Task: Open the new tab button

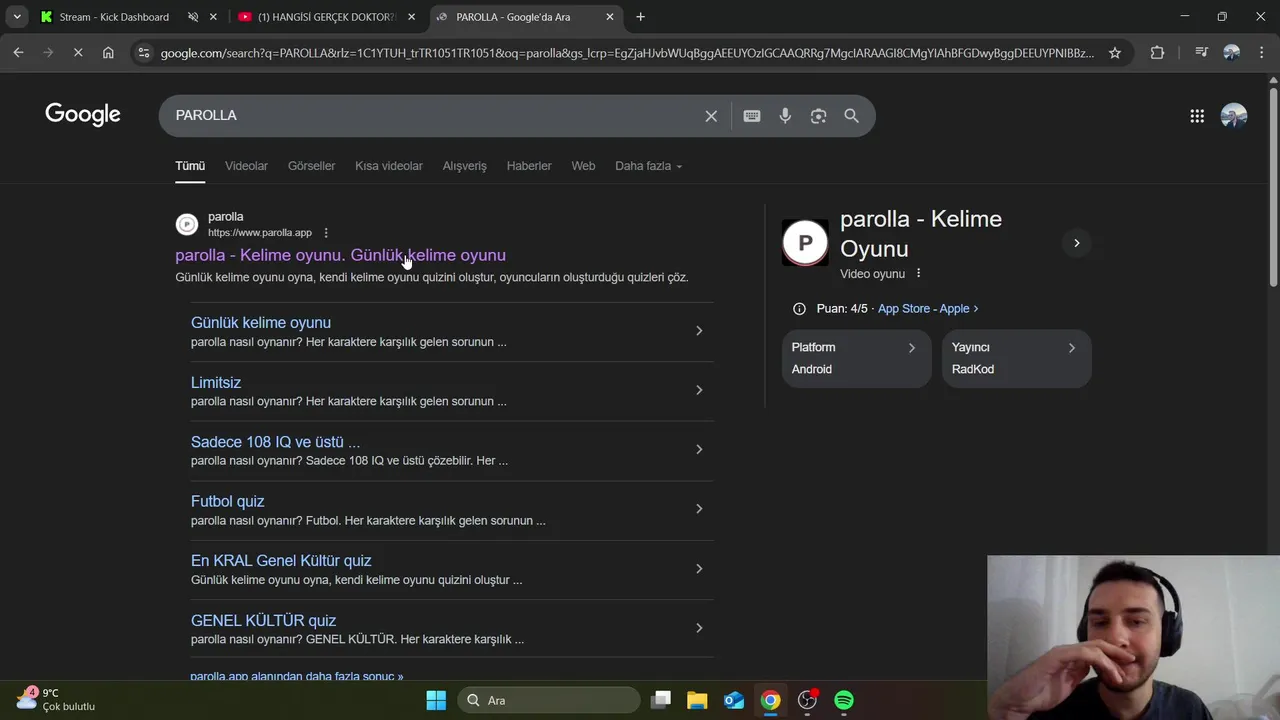Action: click(x=640, y=17)
